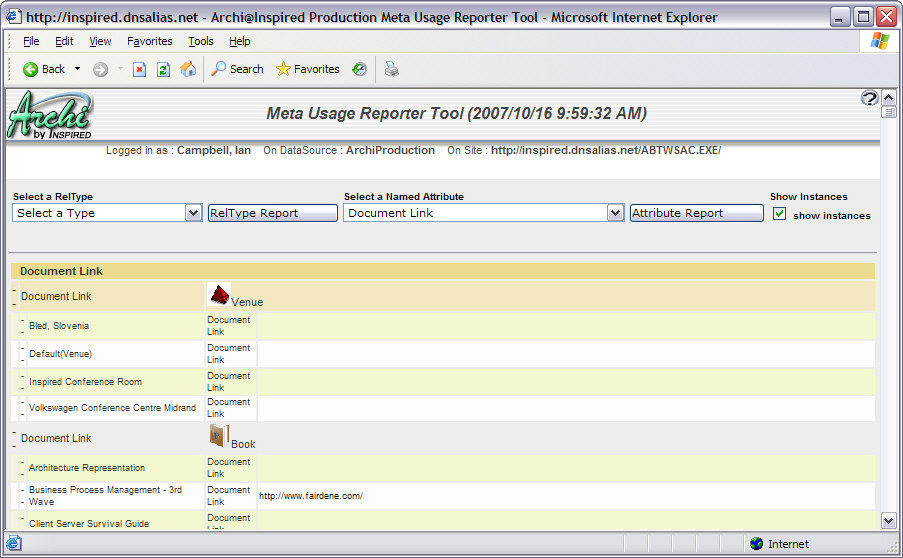Open the Document Link attribute dropdown
This screenshot has height=558, width=903.
(x=615, y=213)
